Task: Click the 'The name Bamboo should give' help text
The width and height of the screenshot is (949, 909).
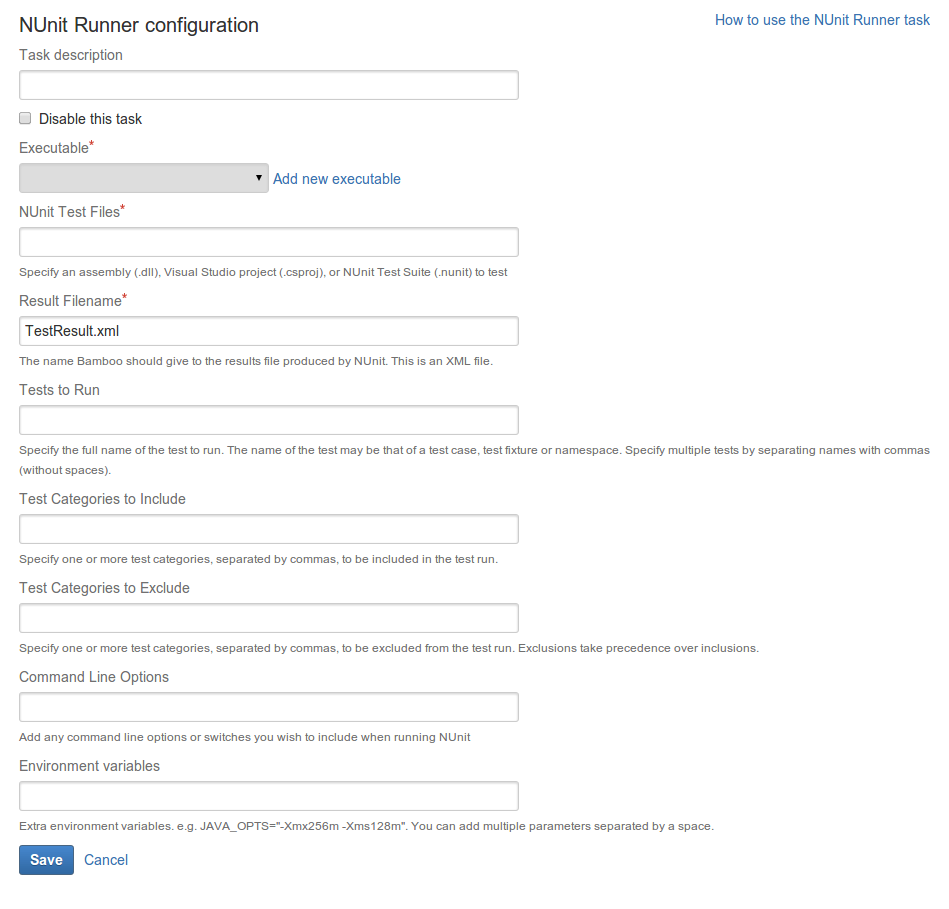Action: 256,361
